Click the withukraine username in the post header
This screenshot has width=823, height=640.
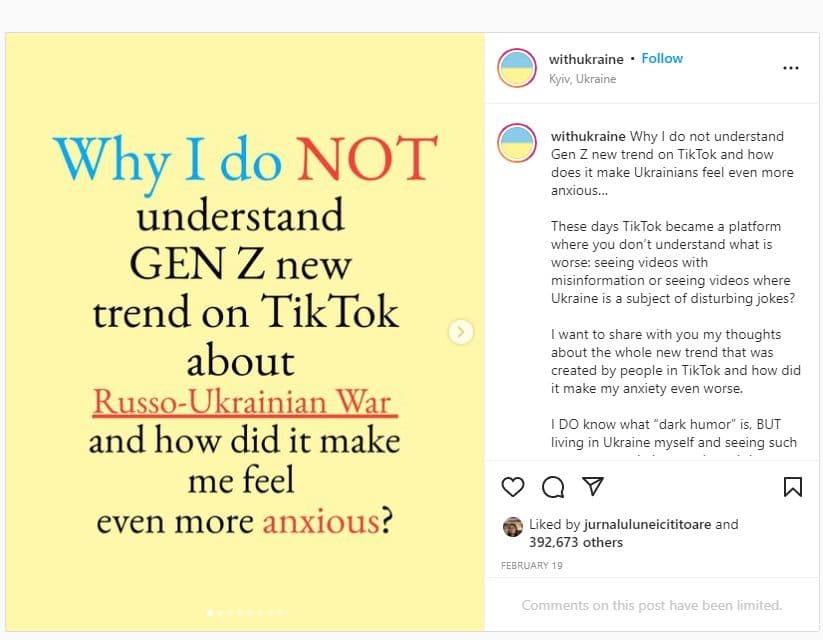585,59
